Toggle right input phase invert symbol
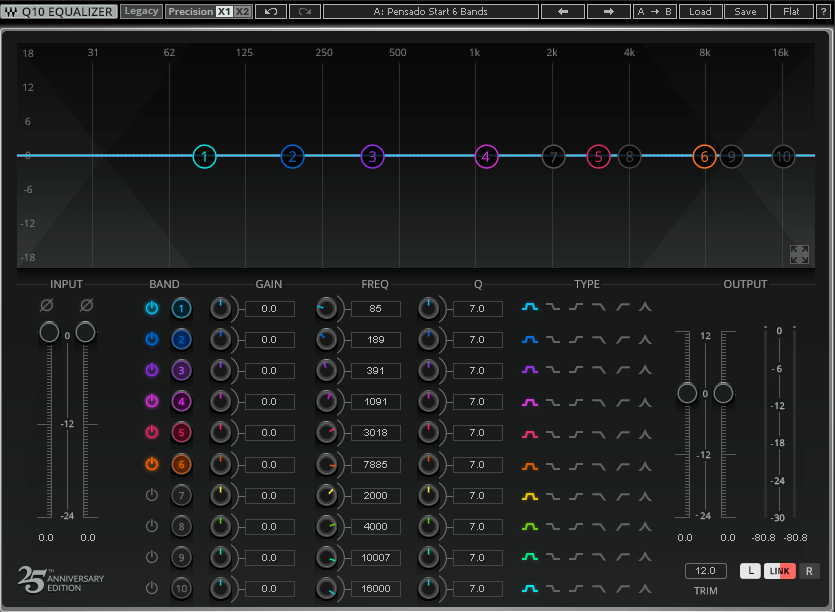 (x=86, y=305)
